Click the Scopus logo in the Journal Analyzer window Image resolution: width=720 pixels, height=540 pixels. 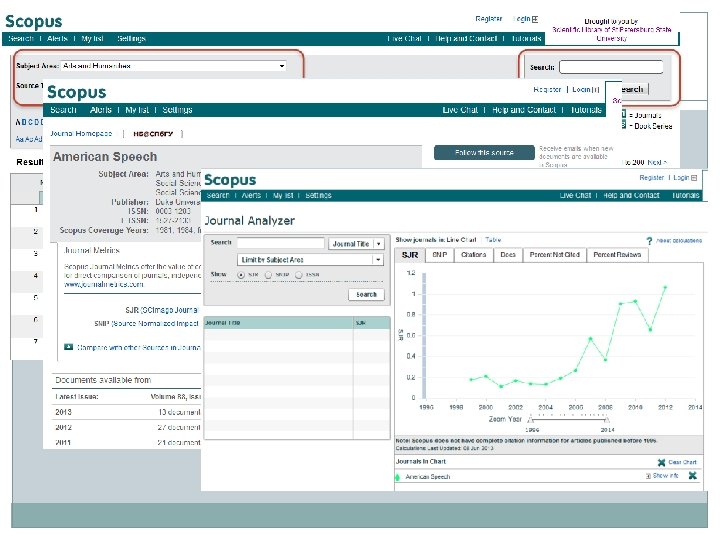(x=230, y=180)
